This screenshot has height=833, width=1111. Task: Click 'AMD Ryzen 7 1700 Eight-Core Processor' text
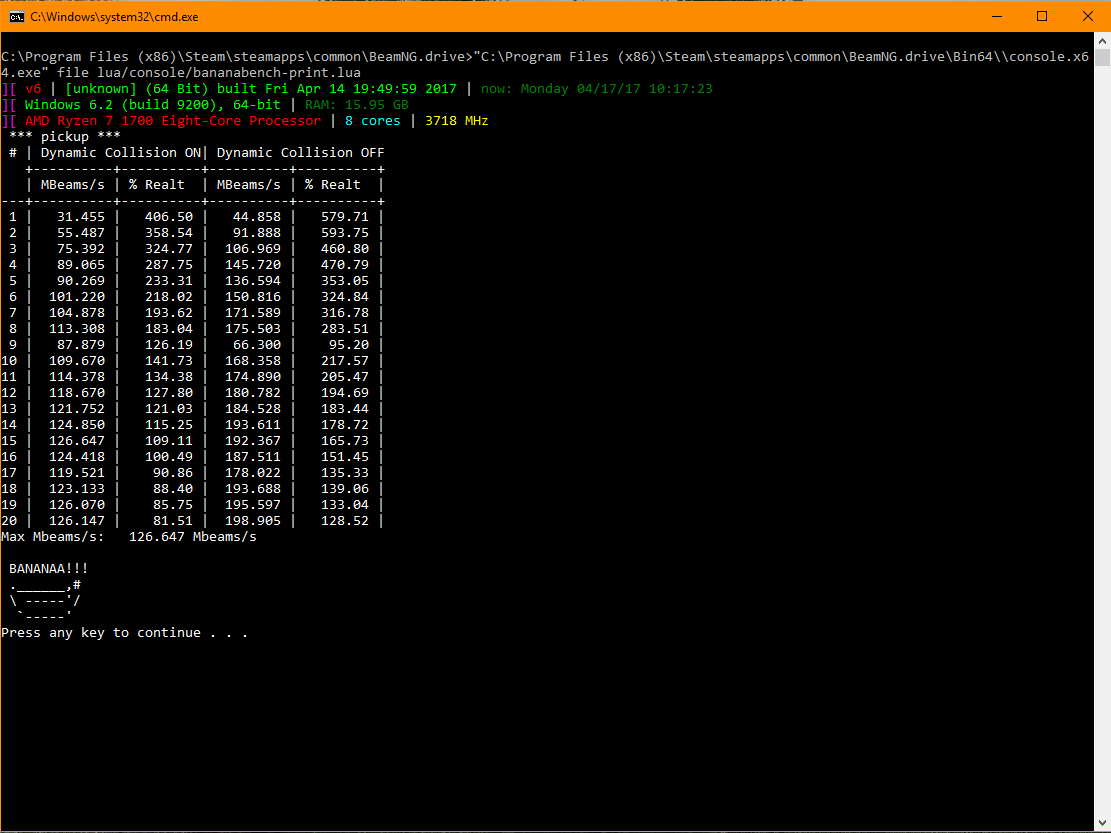pos(173,120)
